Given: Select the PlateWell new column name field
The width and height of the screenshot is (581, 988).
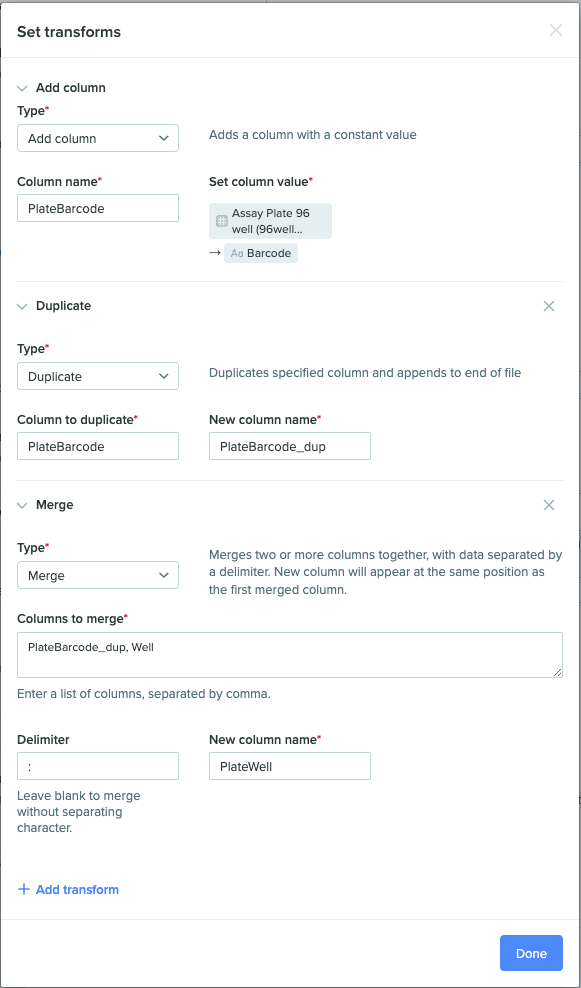Looking at the screenshot, I should pos(289,765).
